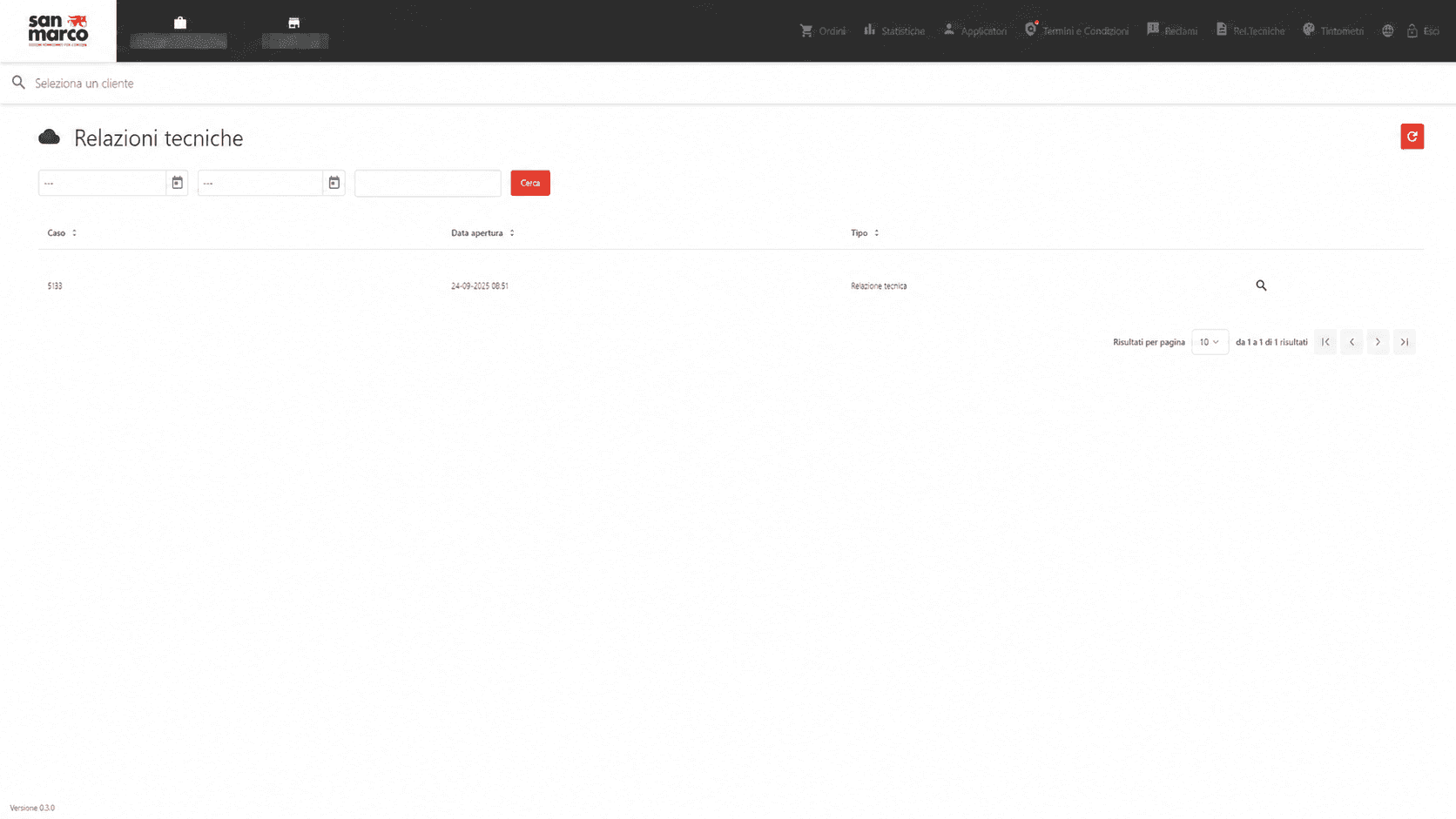Screen dimensions: 1456x819
Task: Sort by the Caso column
Action: pyautogui.click(x=62, y=232)
